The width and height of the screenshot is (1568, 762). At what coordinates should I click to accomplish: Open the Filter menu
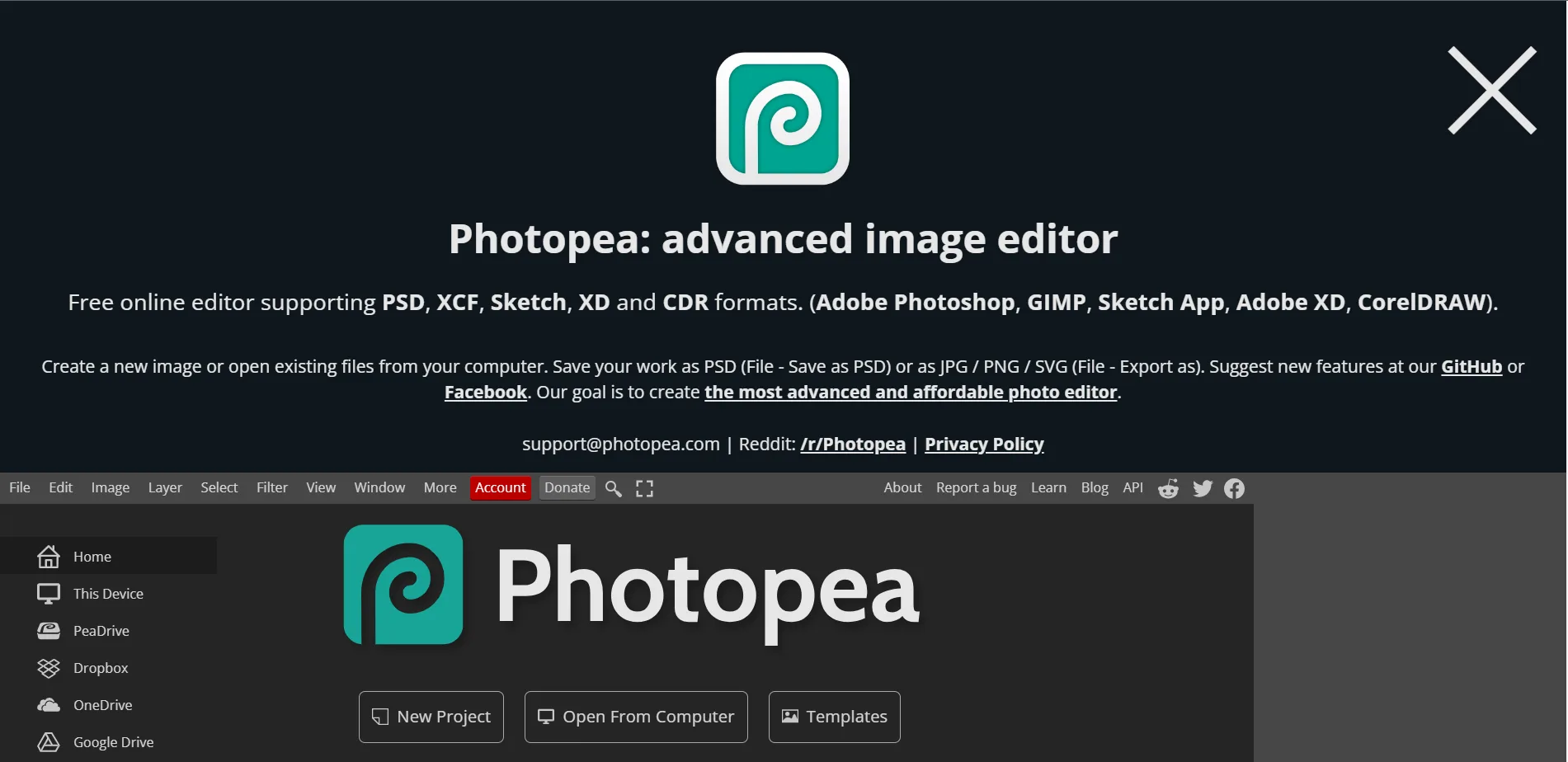[272, 487]
